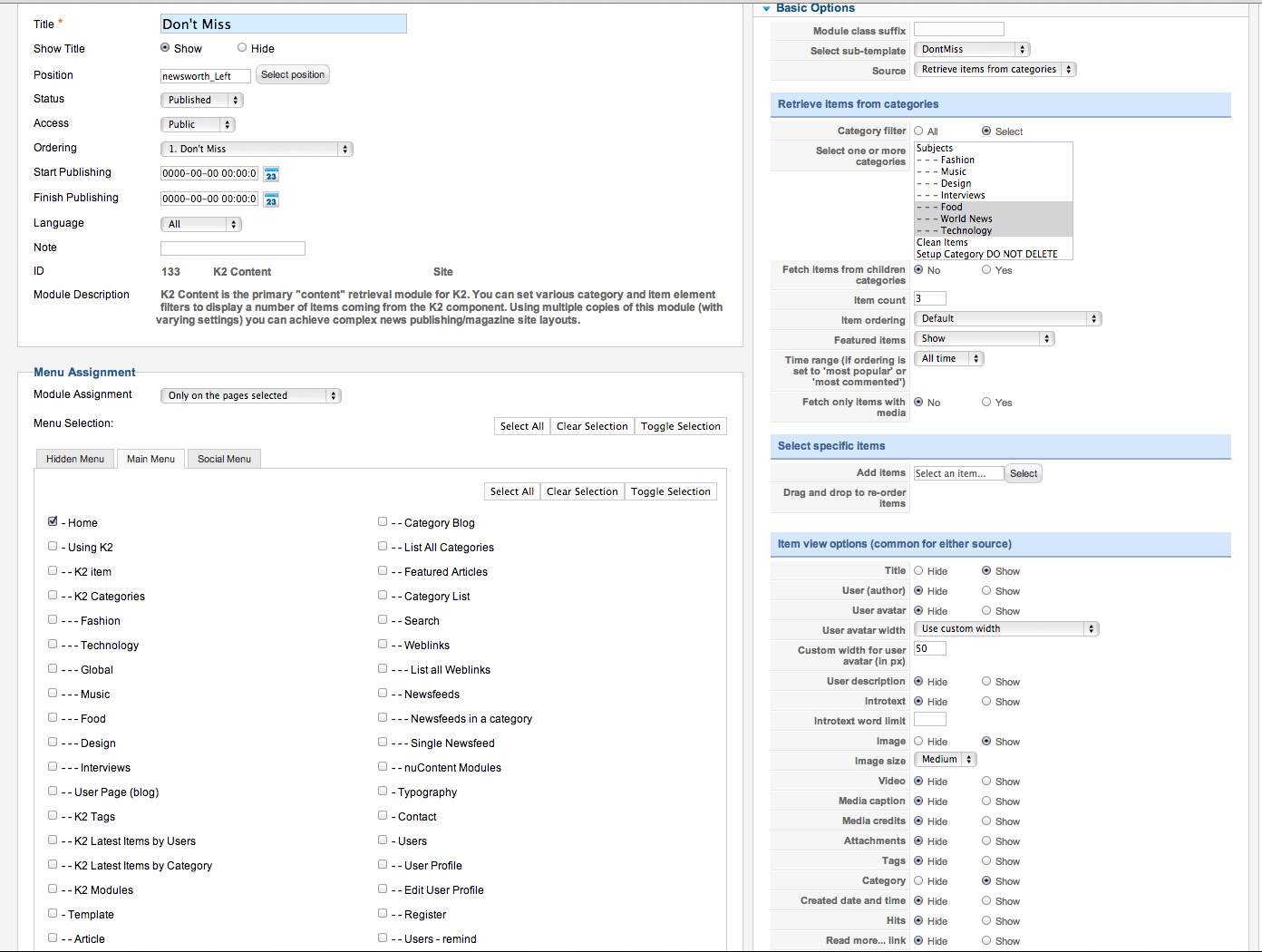
Task: Click Clear Selection inside Main Menu tab
Action: coord(582,491)
